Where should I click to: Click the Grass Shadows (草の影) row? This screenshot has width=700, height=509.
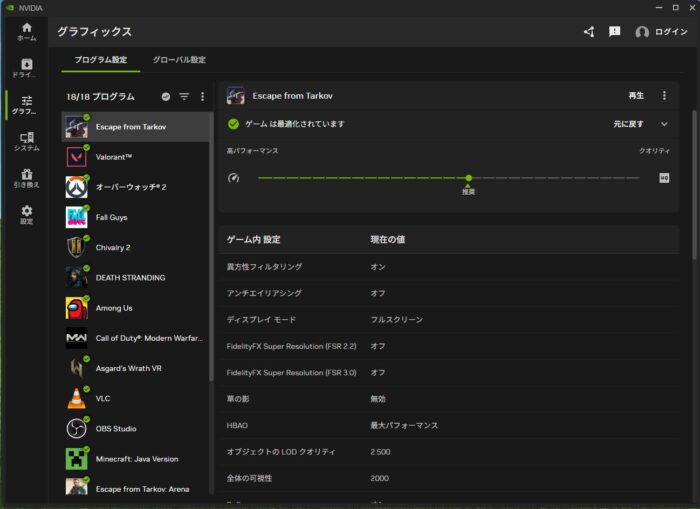coord(449,399)
